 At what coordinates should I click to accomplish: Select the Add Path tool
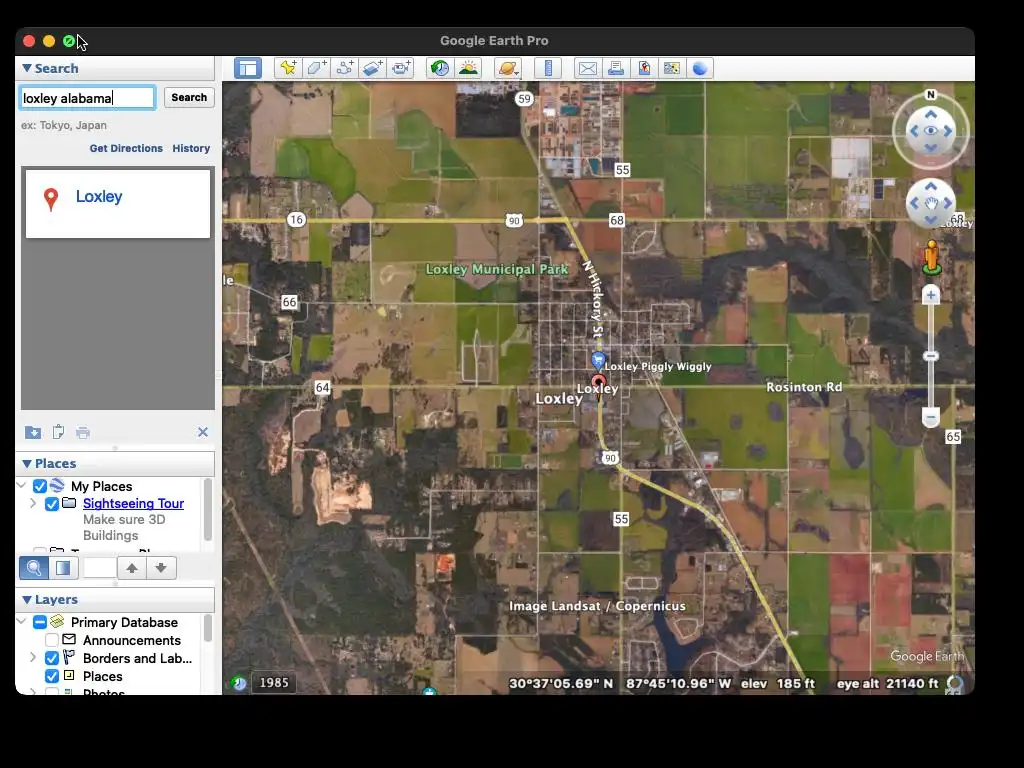[x=344, y=68]
